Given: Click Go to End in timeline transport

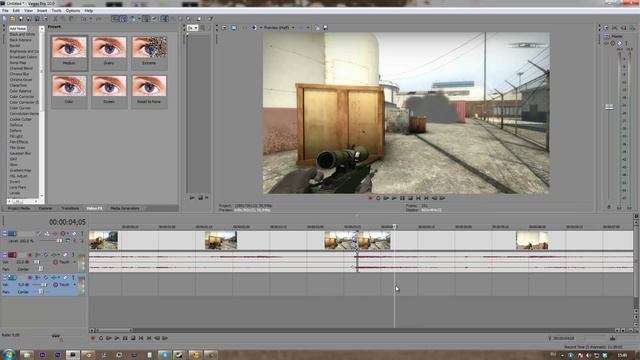Looking at the screenshot, I should click(x=149, y=338).
